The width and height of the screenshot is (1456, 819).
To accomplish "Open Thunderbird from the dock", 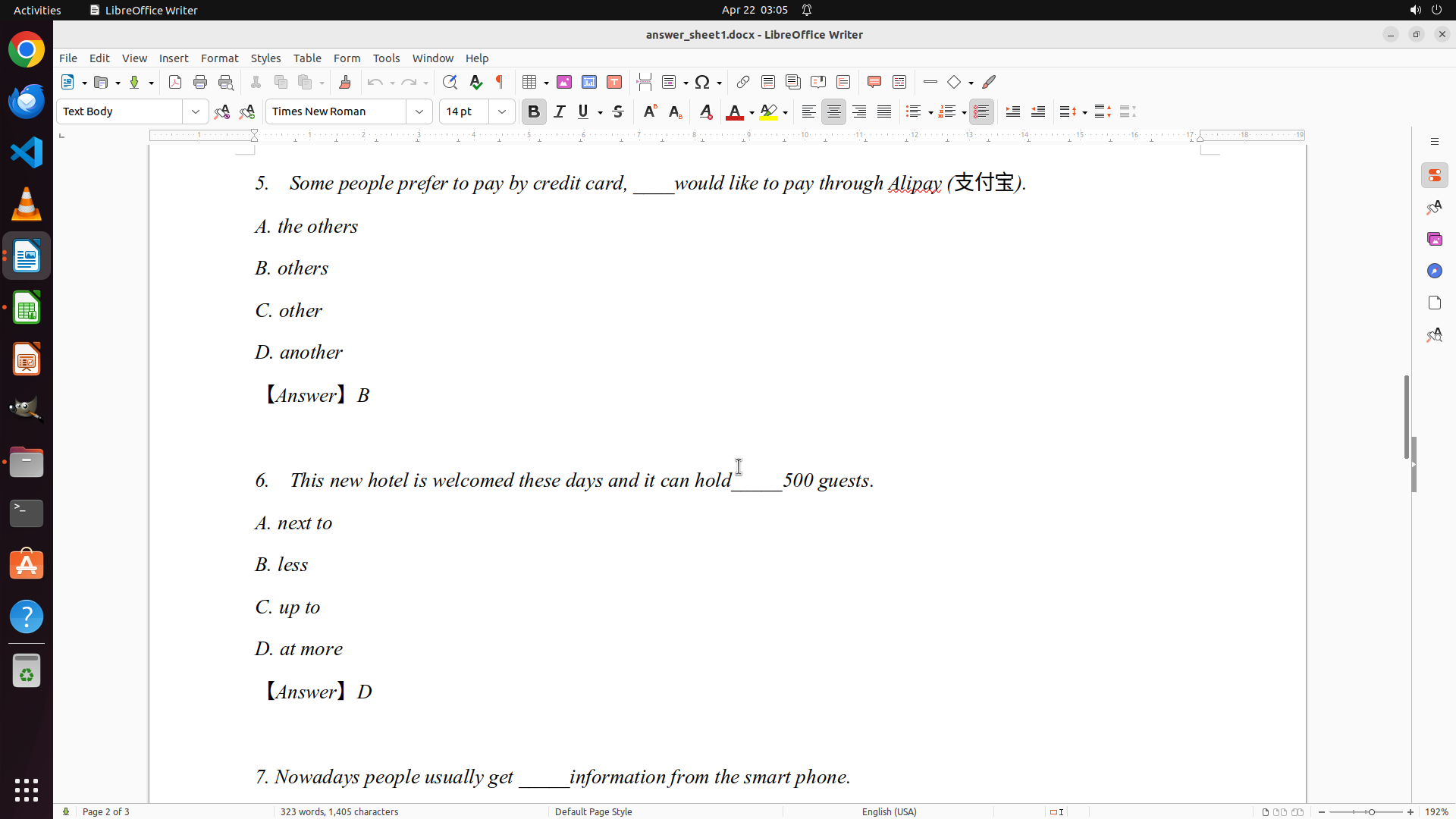I will point(27,101).
